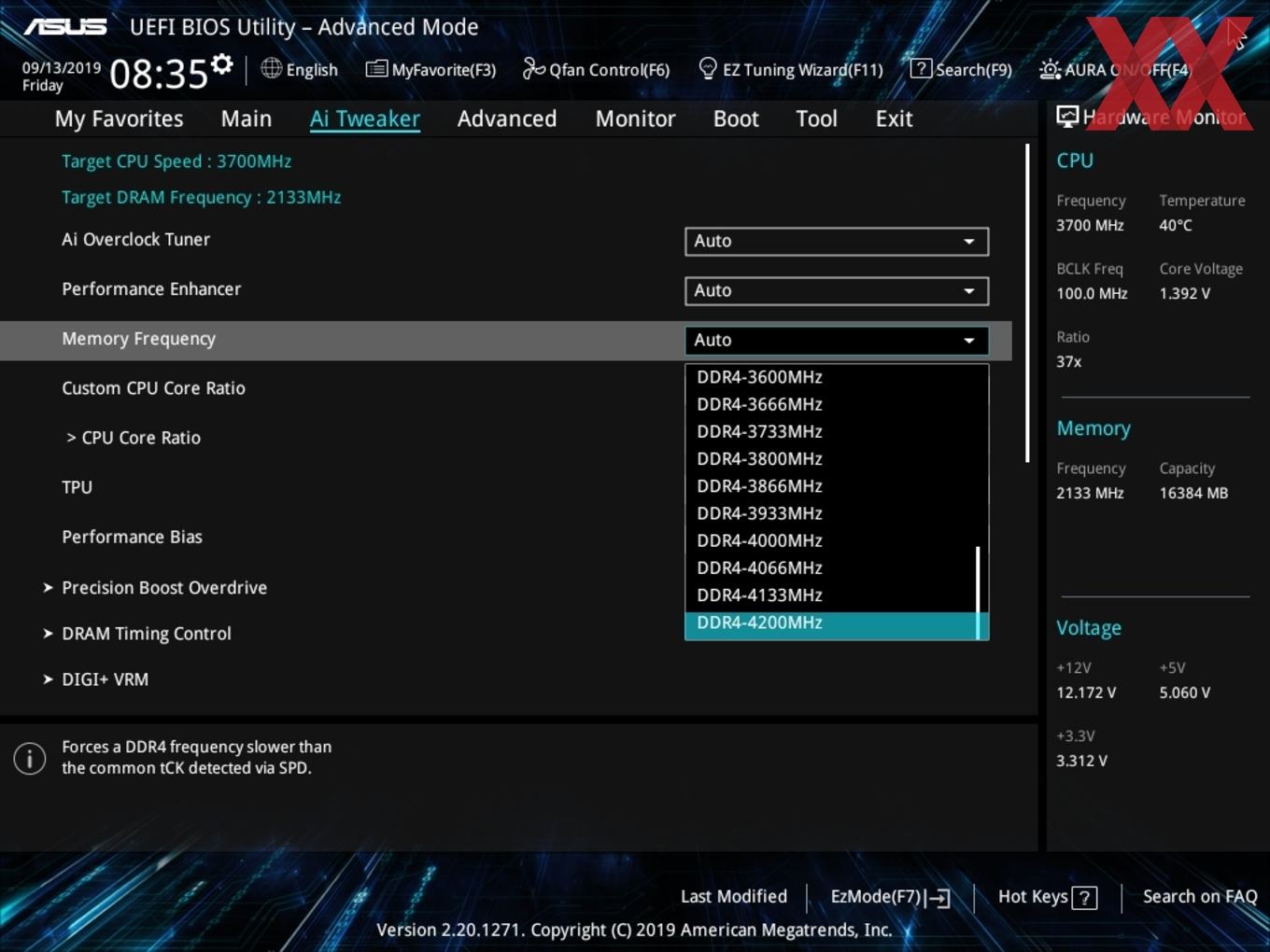Image resolution: width=1270 pixels, height=952 pixels.
Task: Click the Ai Overclock Tuner label
Action: (x=135, y=239)
